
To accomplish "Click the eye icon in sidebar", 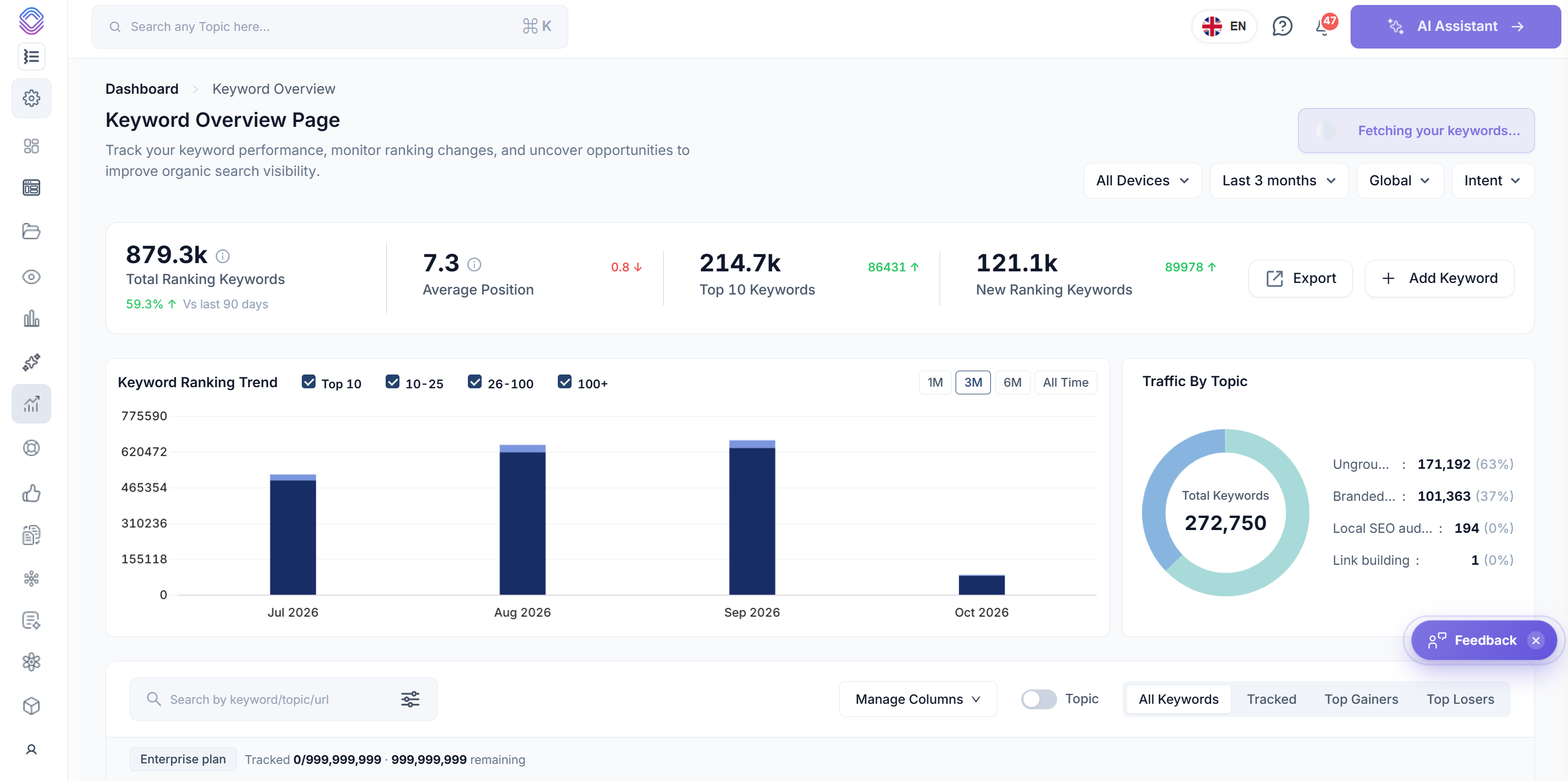I will click(x=31, y=277).
